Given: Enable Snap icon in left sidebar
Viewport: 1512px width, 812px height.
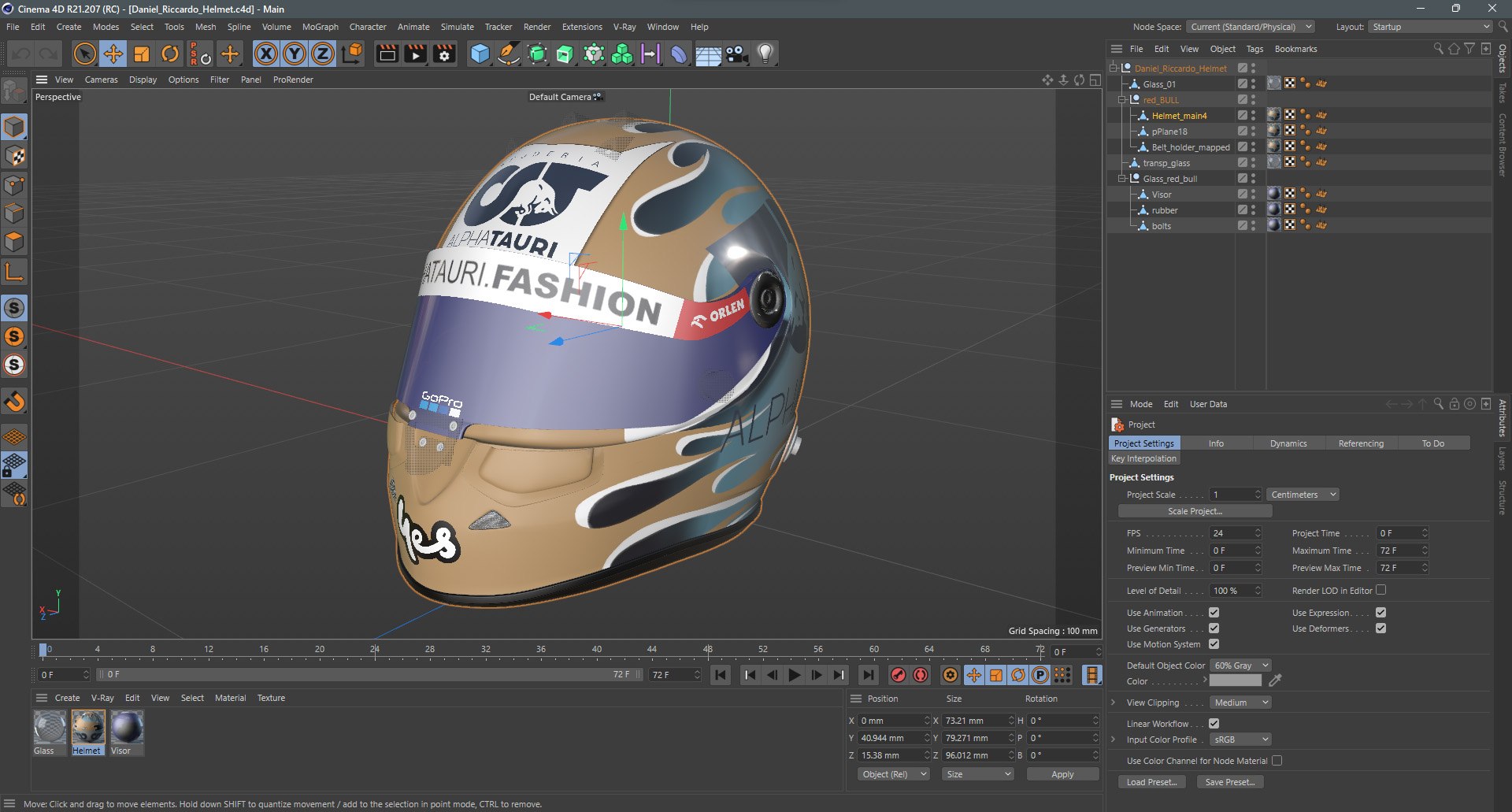Looking at the screenshot, I should coord(15,402).
